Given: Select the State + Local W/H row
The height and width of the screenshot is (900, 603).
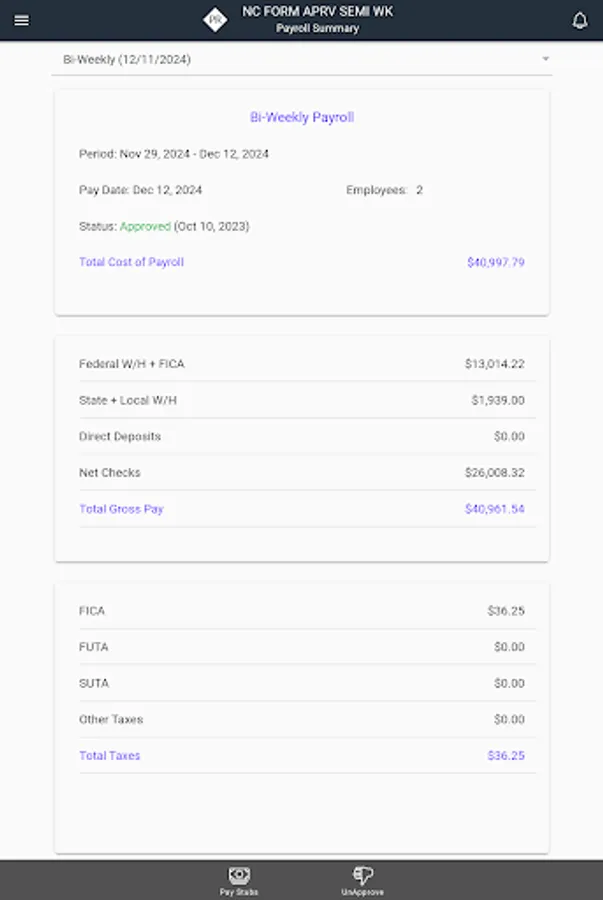Looking at the screenshot, I should coord(301,400).
